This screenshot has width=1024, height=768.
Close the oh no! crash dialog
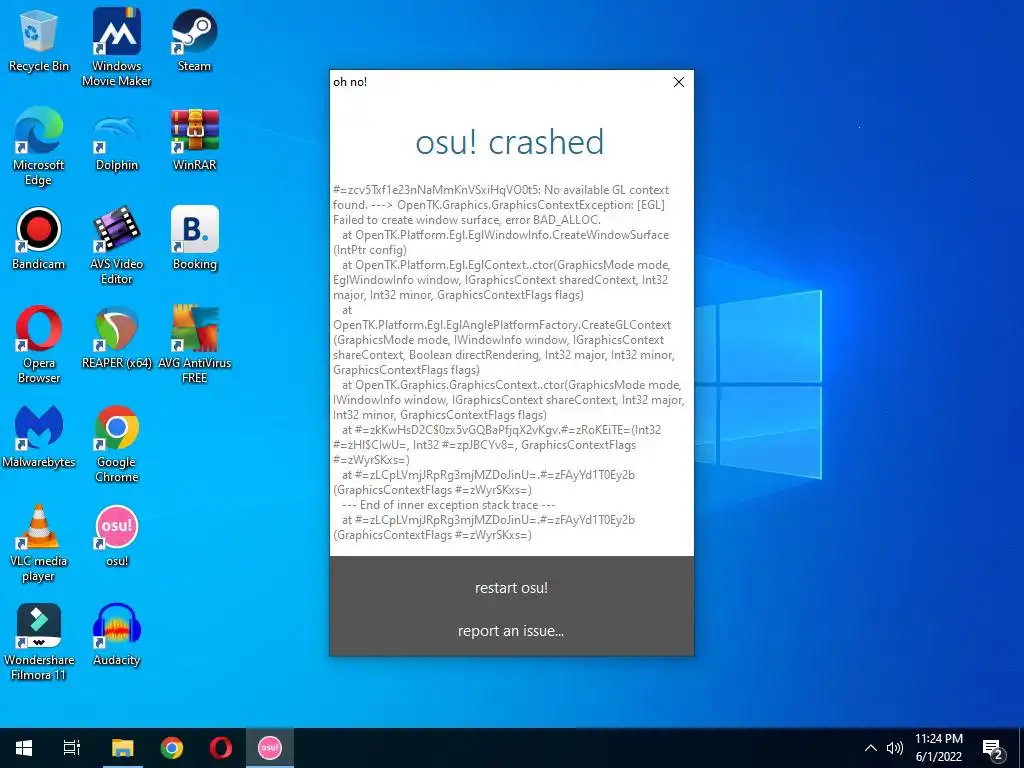point(679,82)
